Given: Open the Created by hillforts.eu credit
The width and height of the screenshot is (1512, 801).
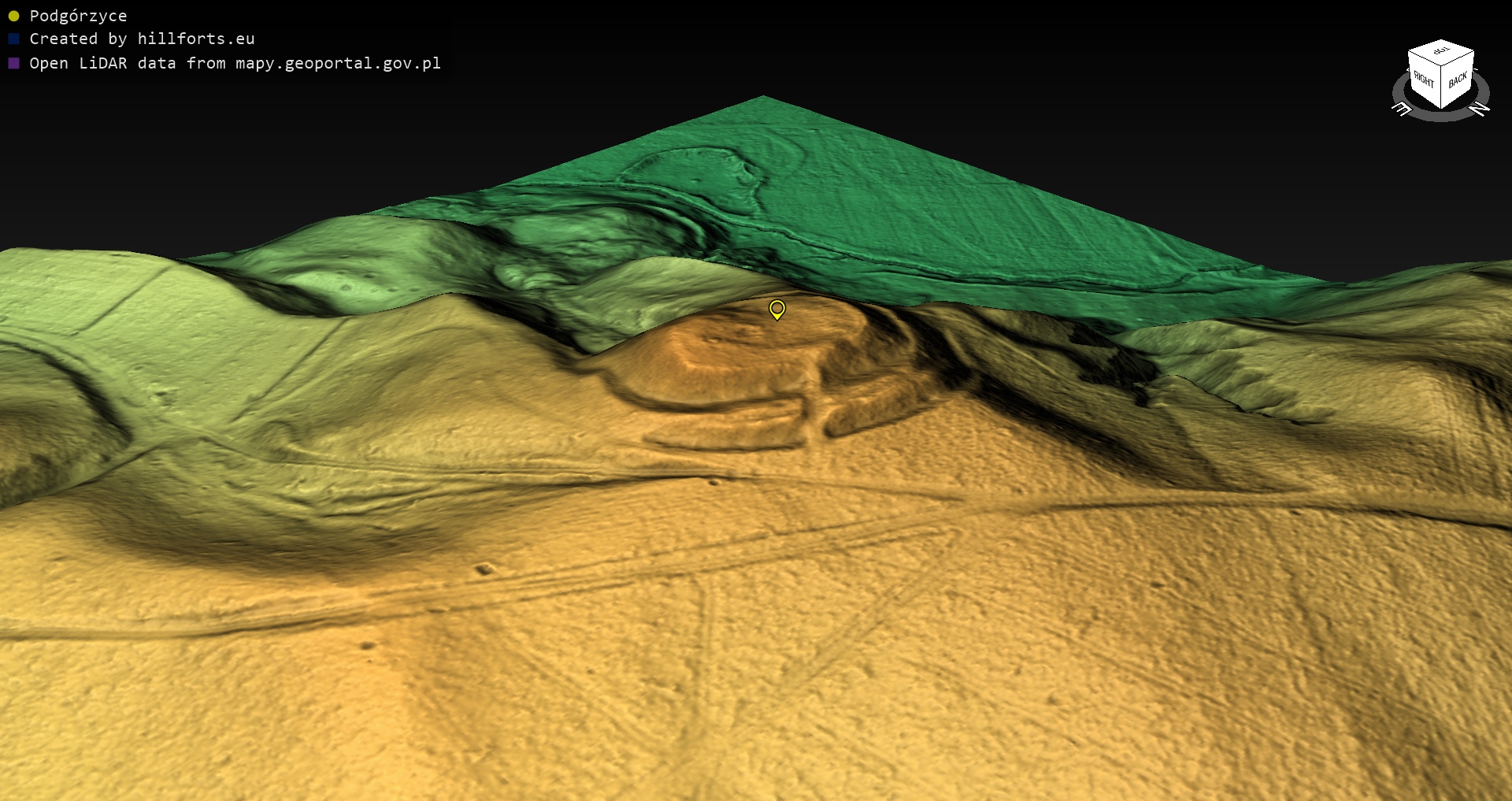Looking at the screenshot, I should (142, 39).
